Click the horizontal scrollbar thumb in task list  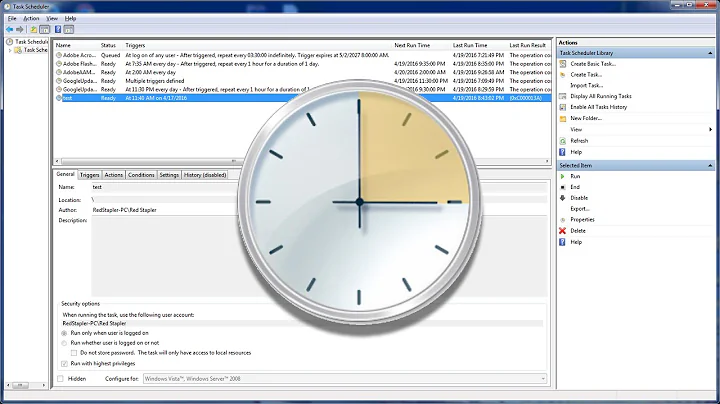pos(234,161)
